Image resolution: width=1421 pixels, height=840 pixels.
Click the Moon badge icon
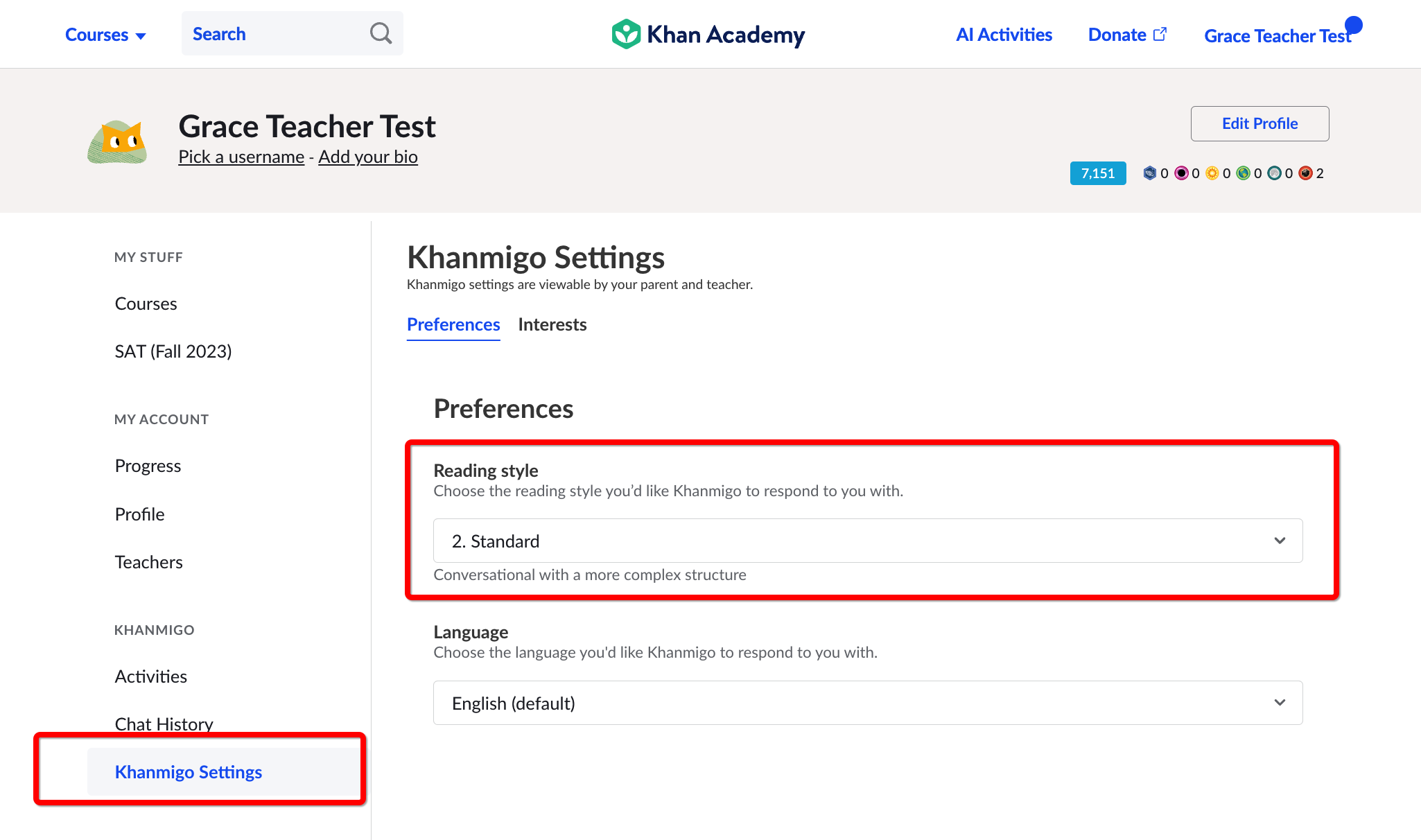click(1274, 173)
